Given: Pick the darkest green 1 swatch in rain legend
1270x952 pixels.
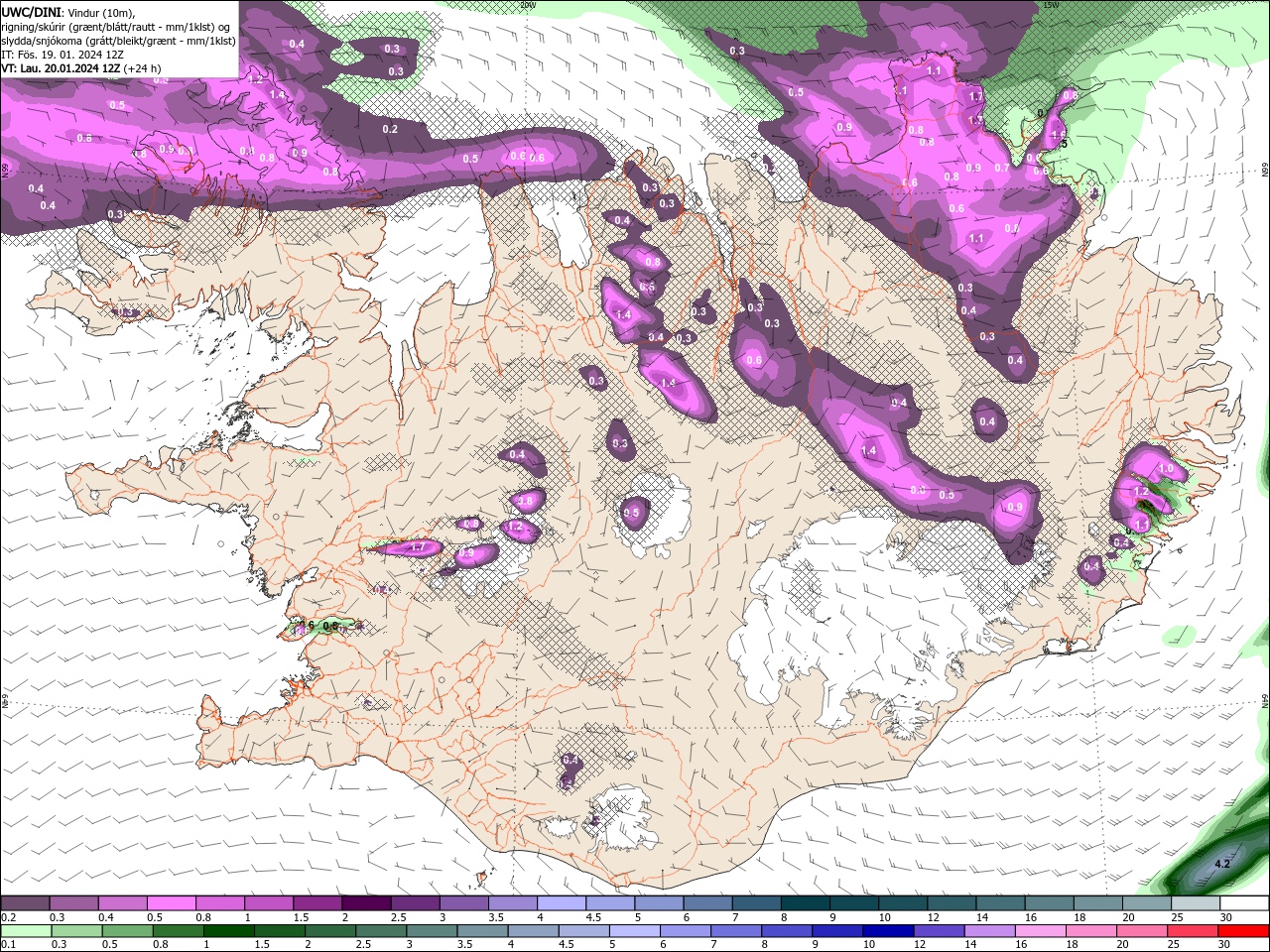Looking at the screenshot, I should tap(227, 931).
